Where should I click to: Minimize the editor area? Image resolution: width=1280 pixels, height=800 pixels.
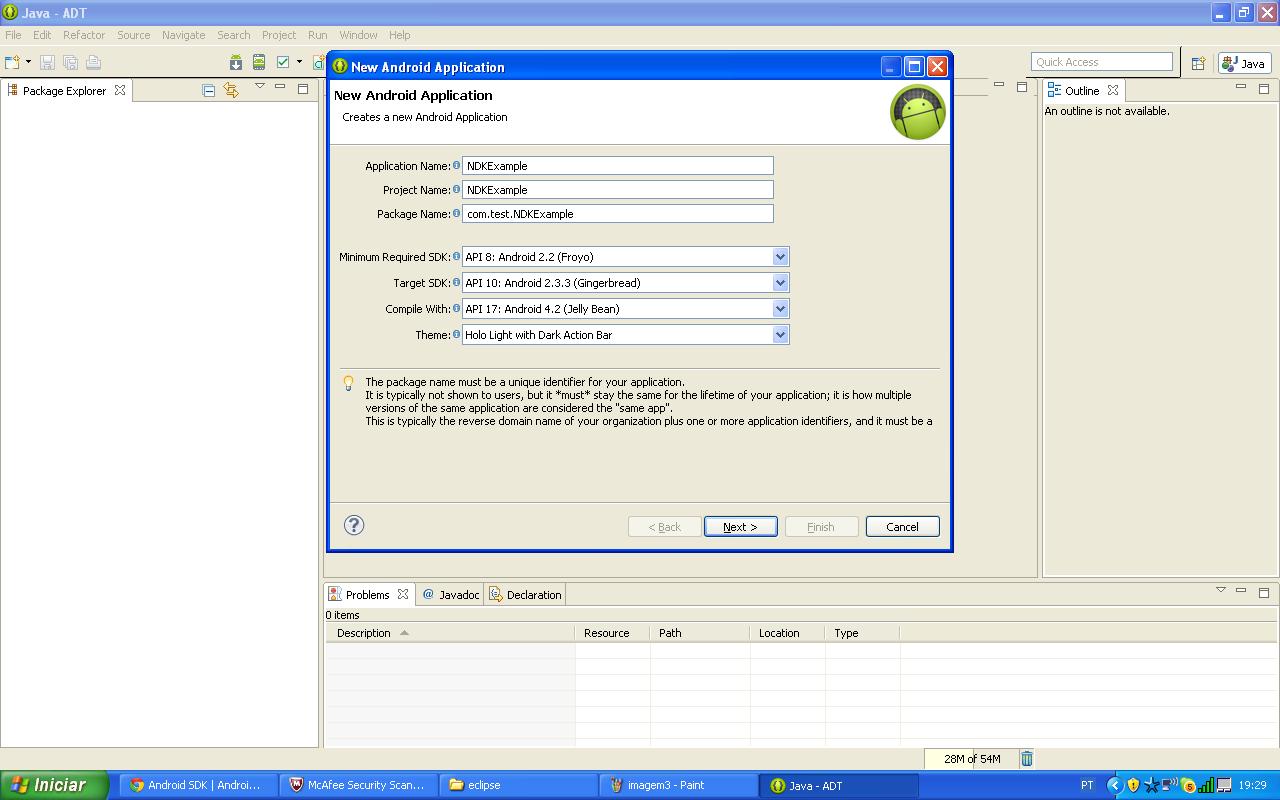(x=998, y=85)
